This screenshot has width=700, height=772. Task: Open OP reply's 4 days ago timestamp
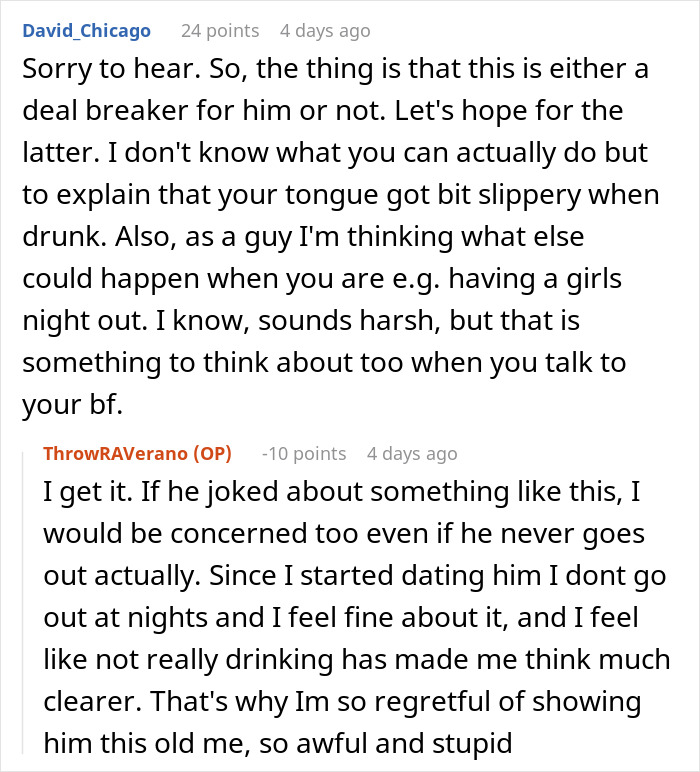pos(412,453)
